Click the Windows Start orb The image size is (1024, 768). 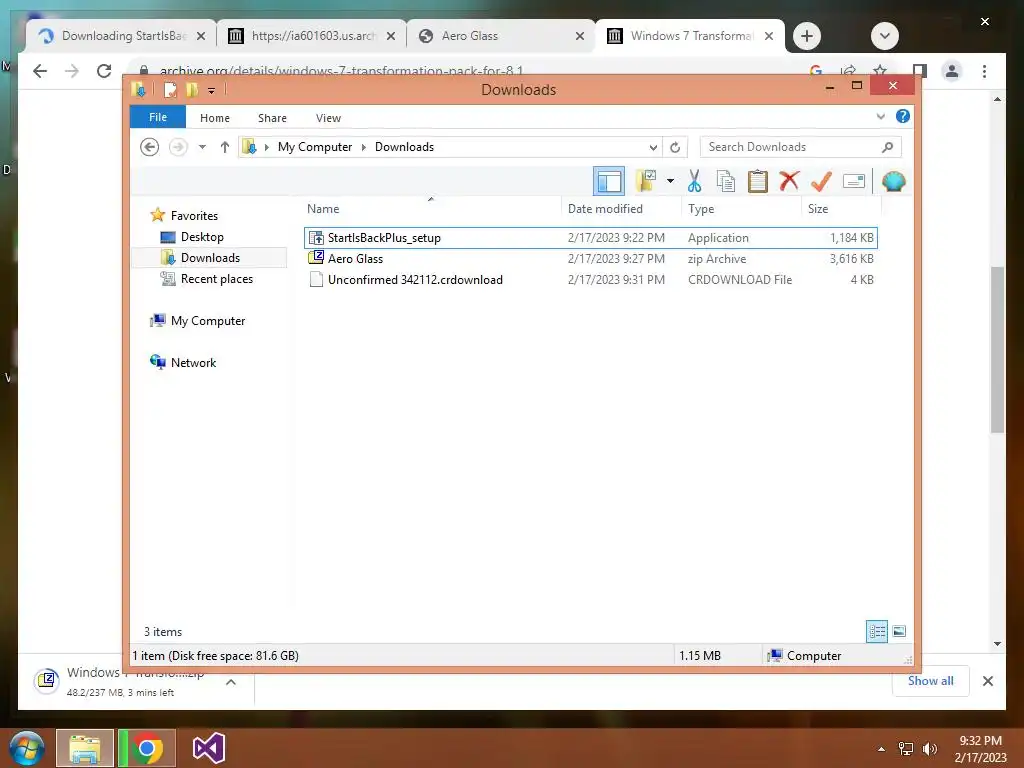[26, 748]
